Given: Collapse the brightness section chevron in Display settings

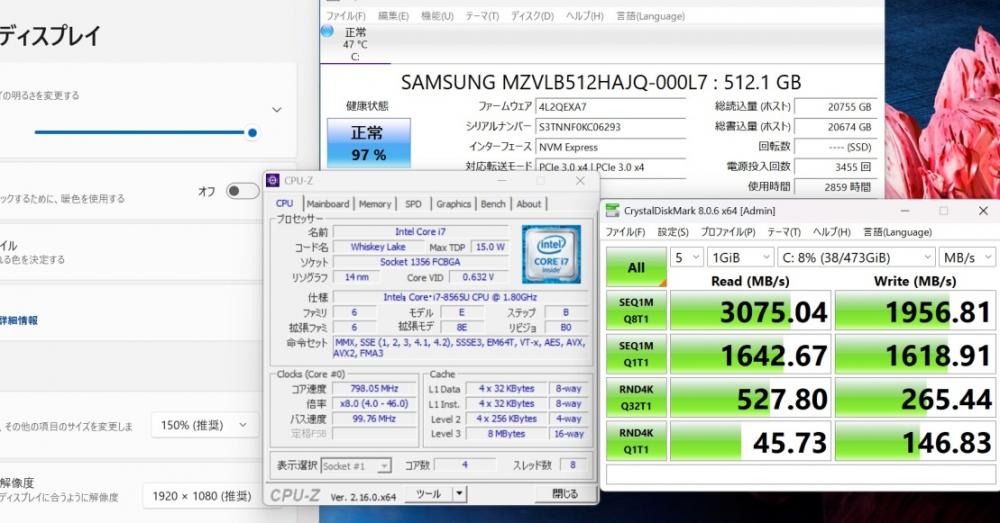Looking at the screenshot, I should tap(277, 110).
